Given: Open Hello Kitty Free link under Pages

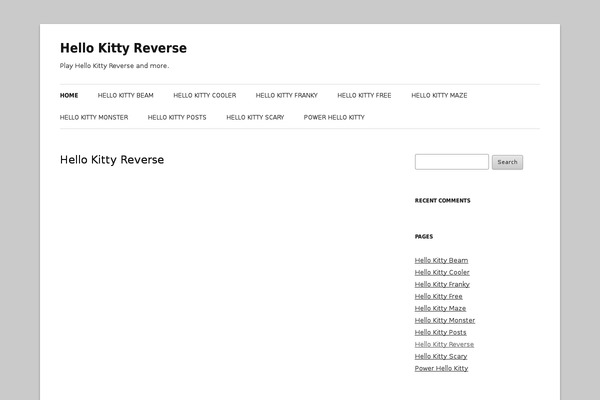Looking at the screenshot, I should coord(439,296).
